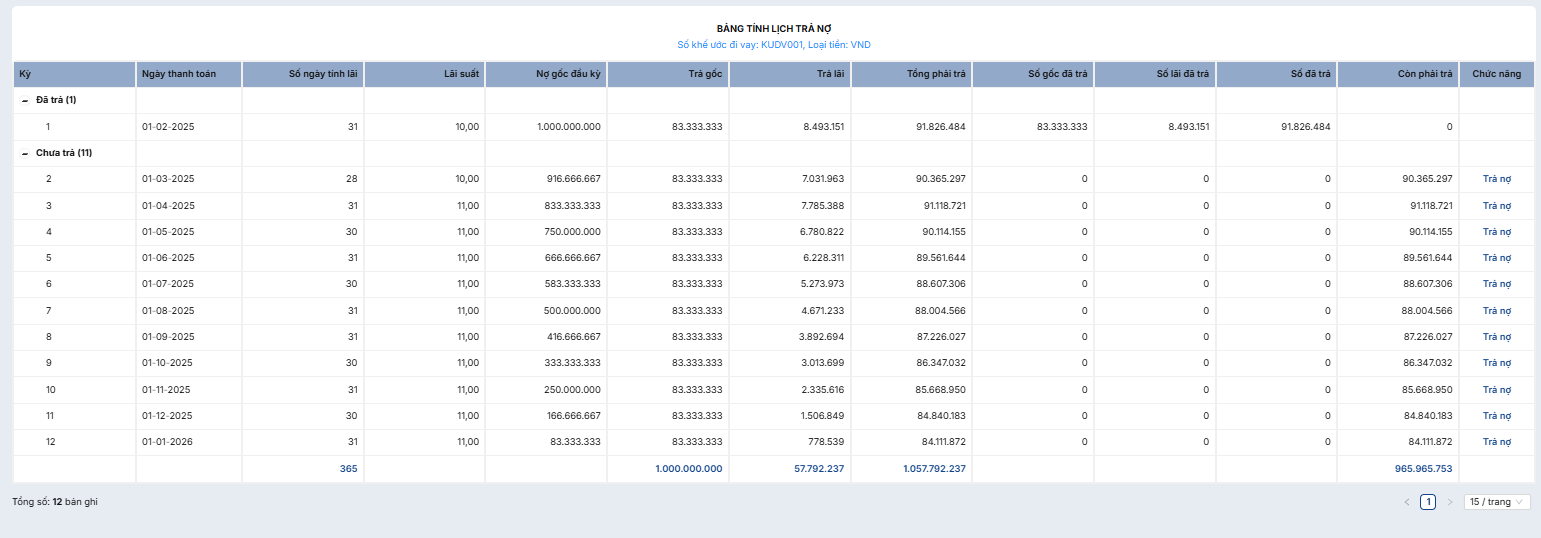The height and width of the screenshot is (538, 1541).
Task: Click 'Trả nợ' for period 2
Action: [x=1496, y=179]
